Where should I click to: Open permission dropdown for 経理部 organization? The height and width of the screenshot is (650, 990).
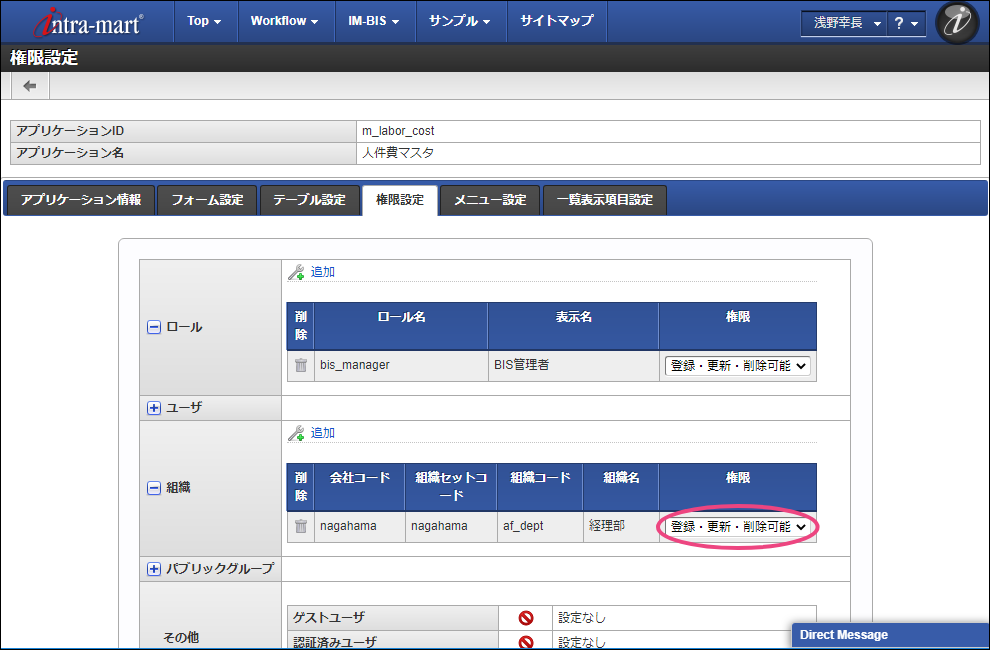[x=738, y=526]
